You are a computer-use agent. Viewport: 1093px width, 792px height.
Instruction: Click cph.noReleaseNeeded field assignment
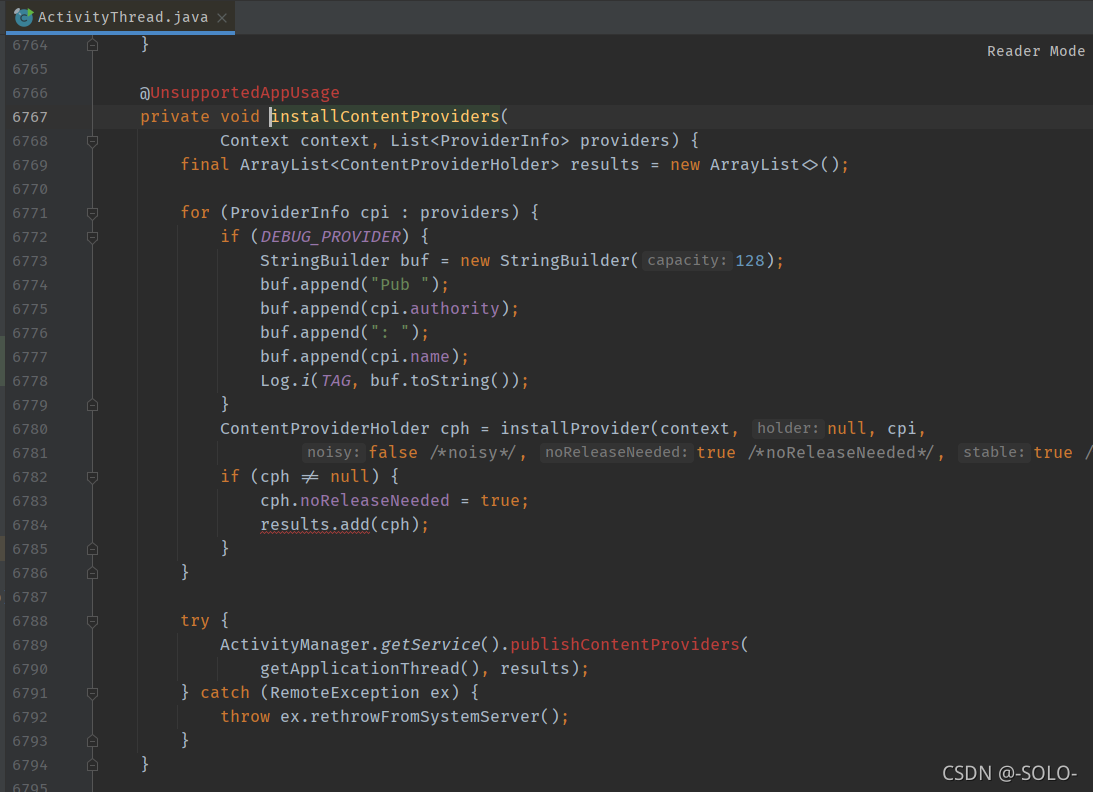pos(355,501)
